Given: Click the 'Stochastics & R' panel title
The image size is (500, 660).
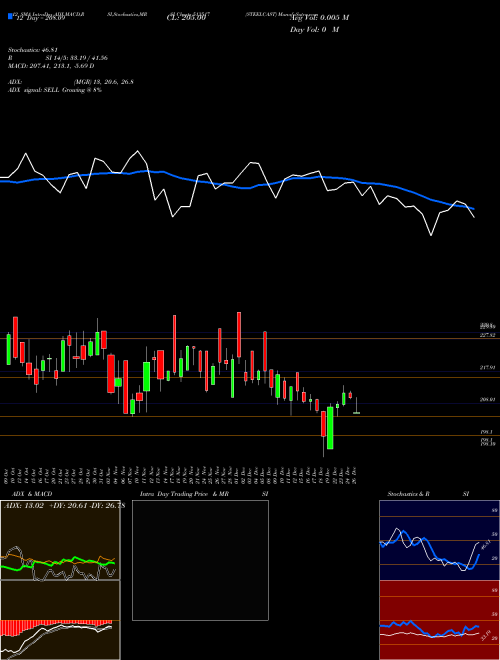Looking at the screenshot, I should pos(408,494).
